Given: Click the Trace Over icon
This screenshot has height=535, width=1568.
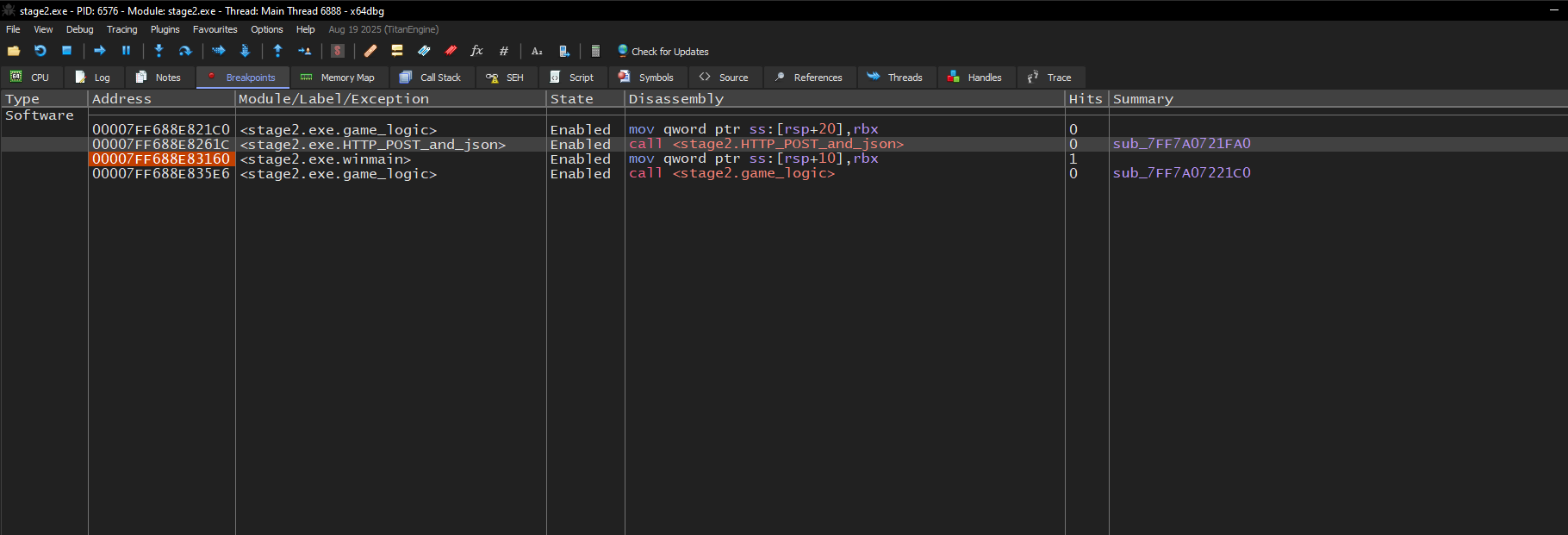Looking at the screenshot, I should click(x=245, y=51).
